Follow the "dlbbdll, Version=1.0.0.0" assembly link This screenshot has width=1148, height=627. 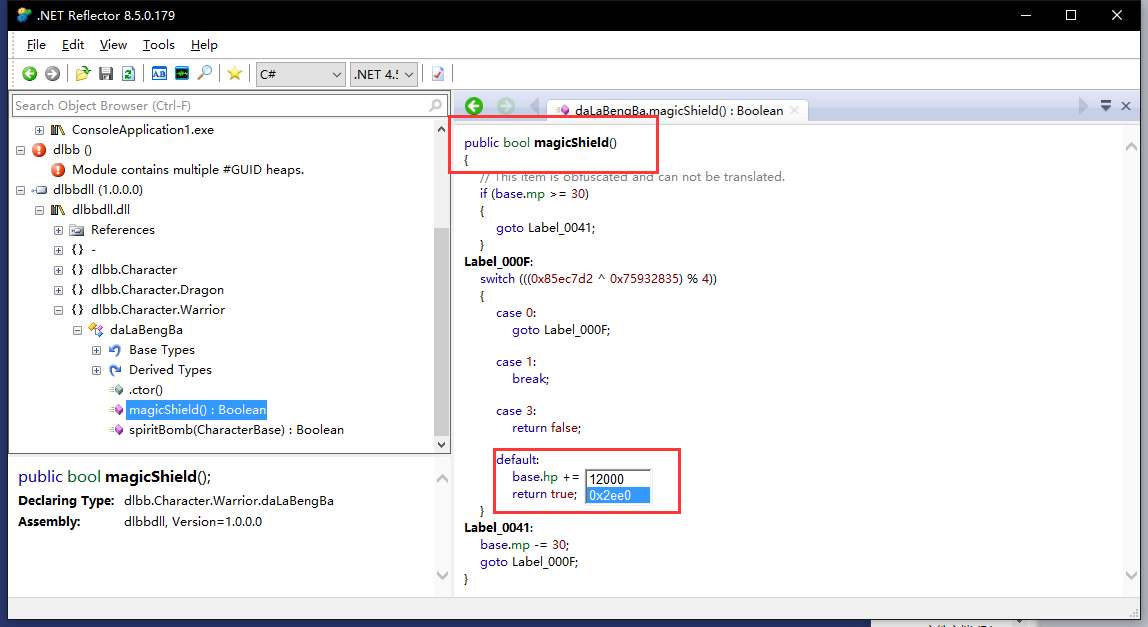coord(193,522)
